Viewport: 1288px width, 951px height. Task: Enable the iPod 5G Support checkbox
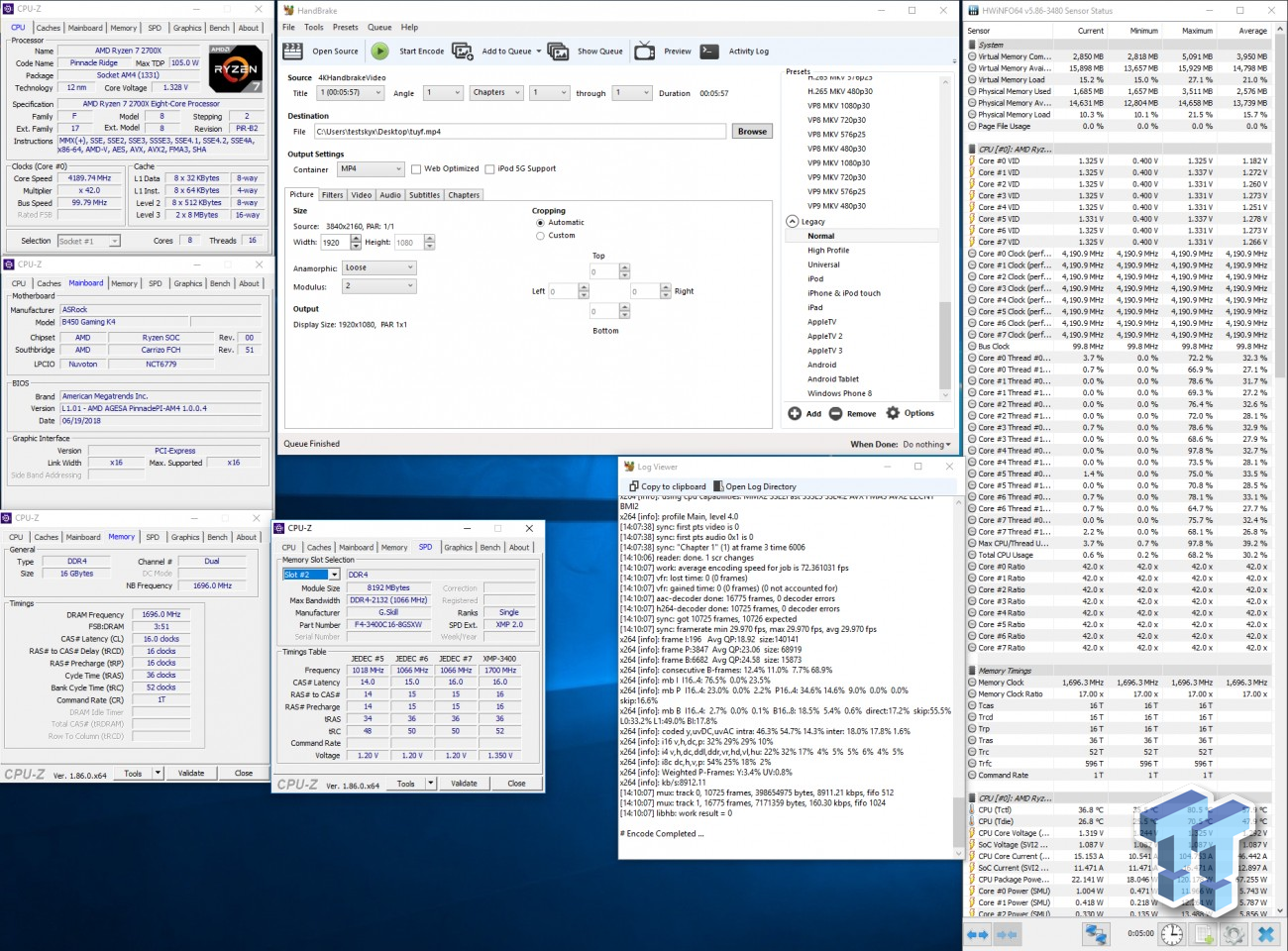(489, 168)
